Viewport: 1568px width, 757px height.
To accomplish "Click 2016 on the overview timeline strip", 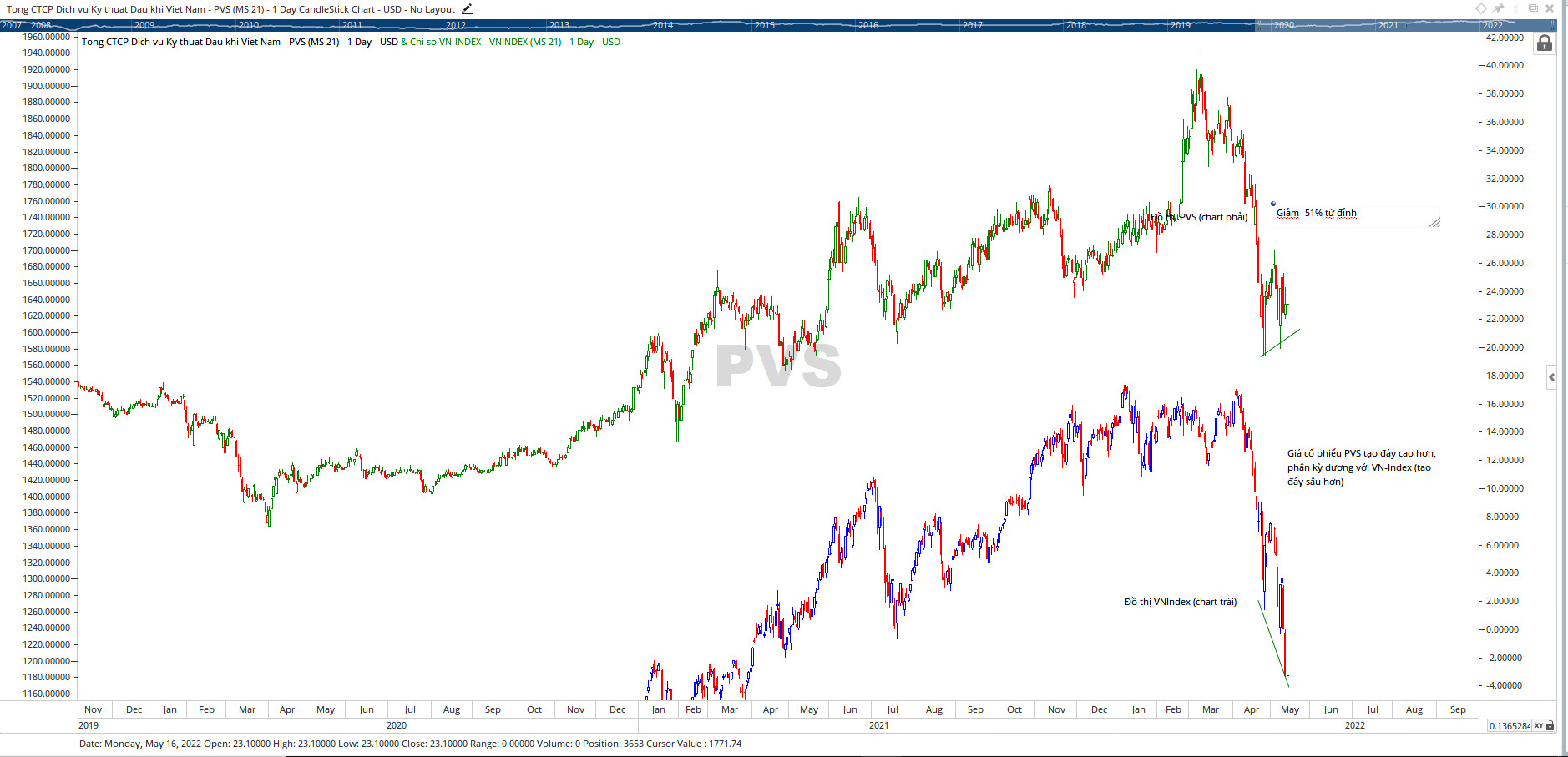I will point(868,25).
